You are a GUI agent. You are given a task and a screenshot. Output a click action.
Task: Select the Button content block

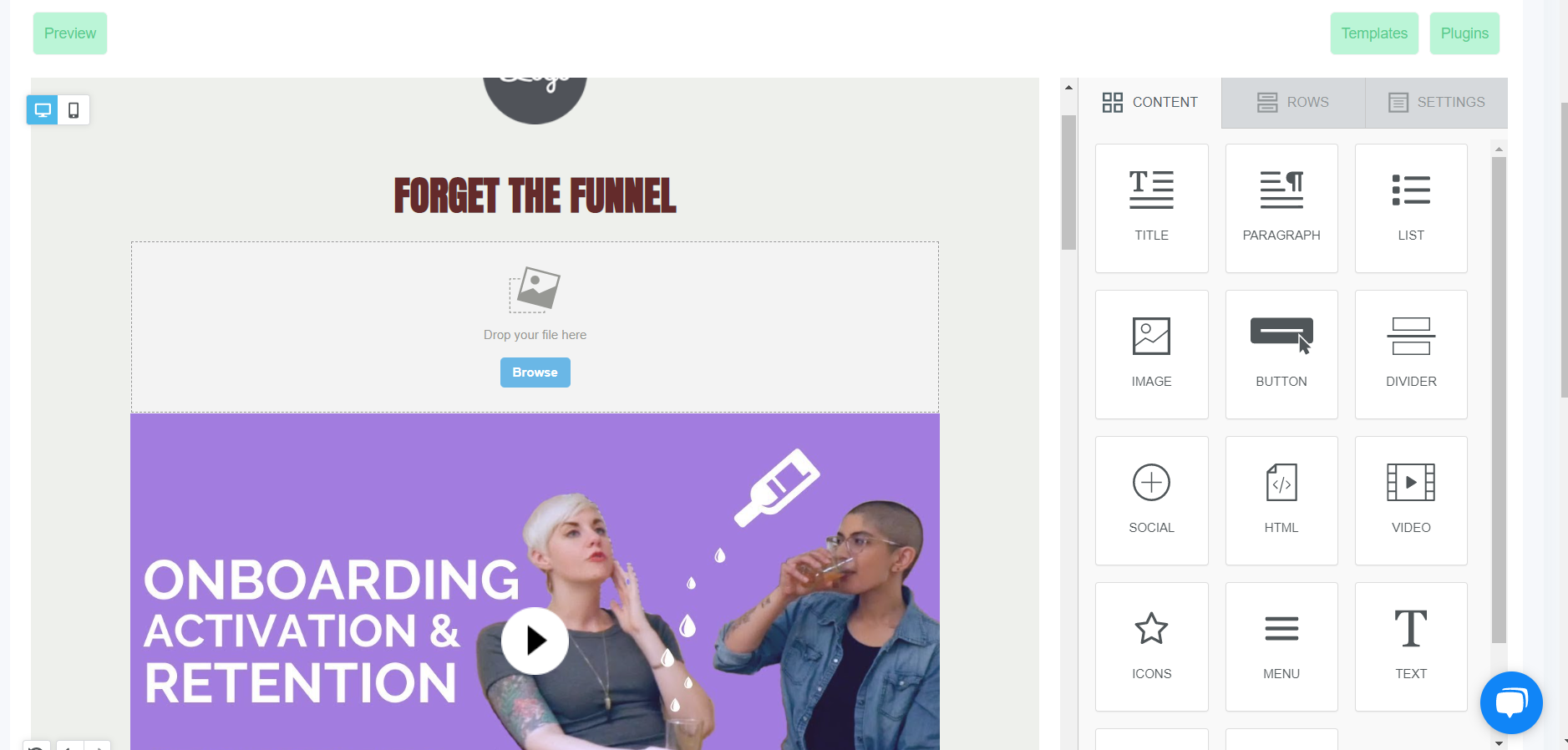point(1281,354)
